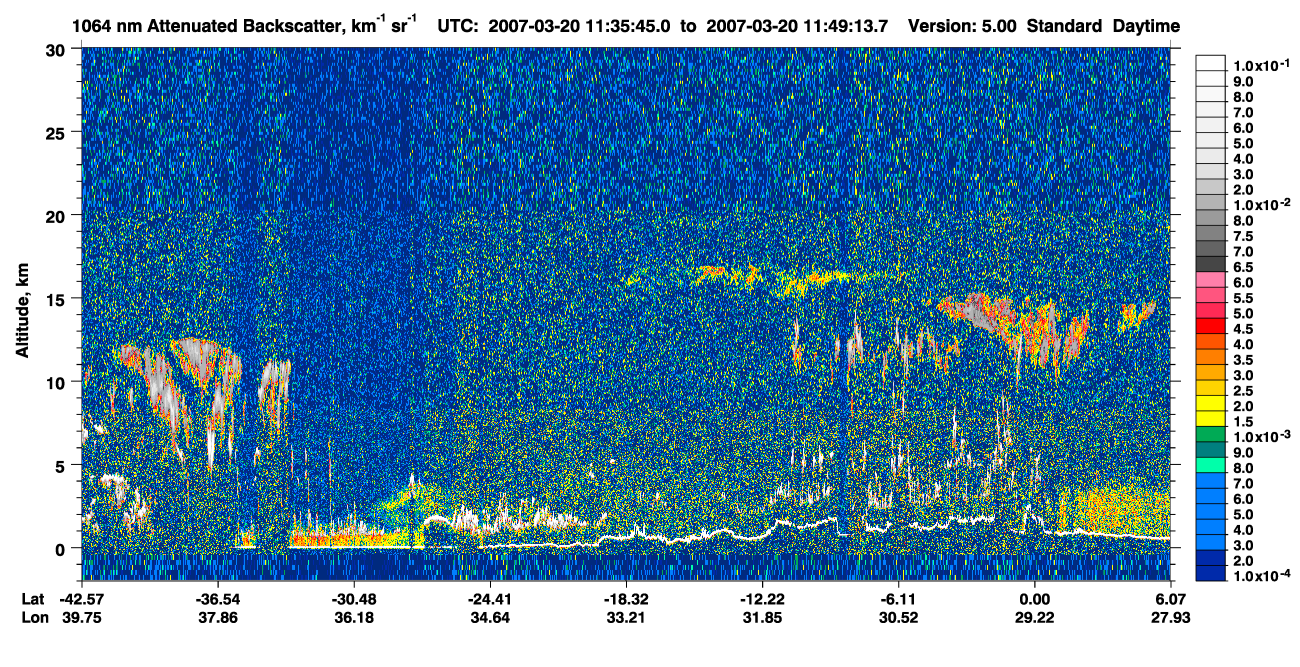Click the longitude value '27.93'
This screenshot has width=1300, height=667.
(1171, 617)
